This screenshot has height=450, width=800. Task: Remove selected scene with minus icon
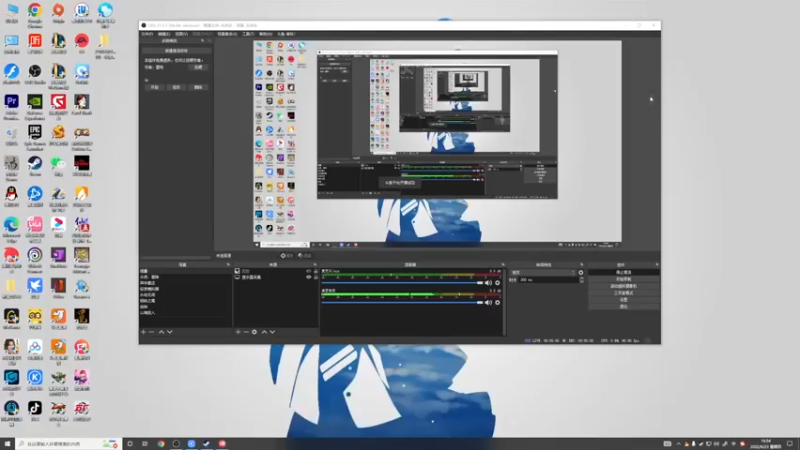click(152, 332)
